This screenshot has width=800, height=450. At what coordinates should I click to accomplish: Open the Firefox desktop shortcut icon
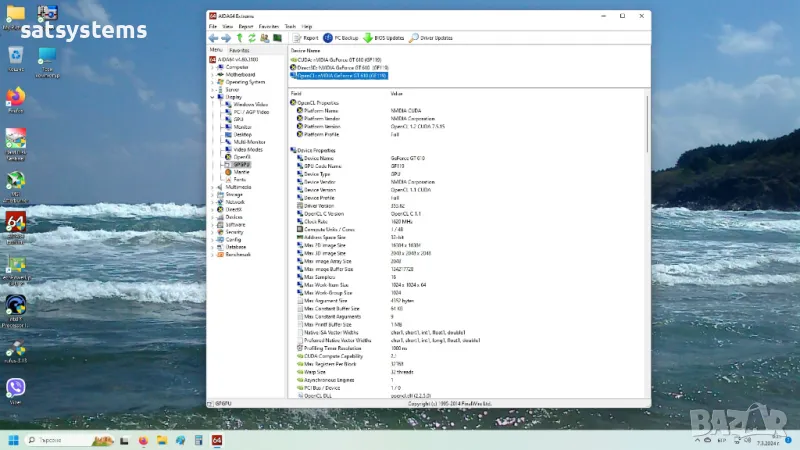click(16, 97)
